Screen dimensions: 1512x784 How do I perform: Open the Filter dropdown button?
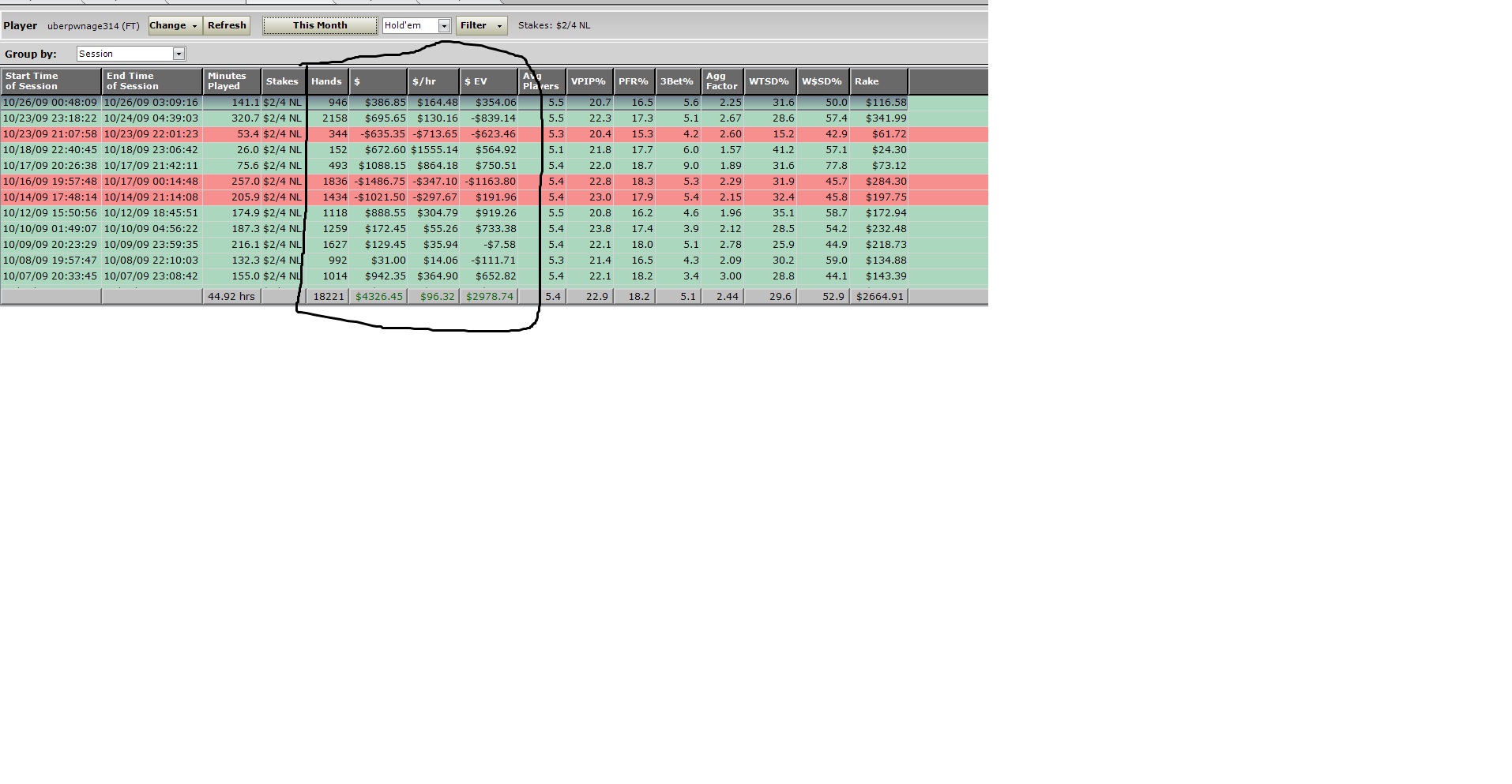coord(481,25)
